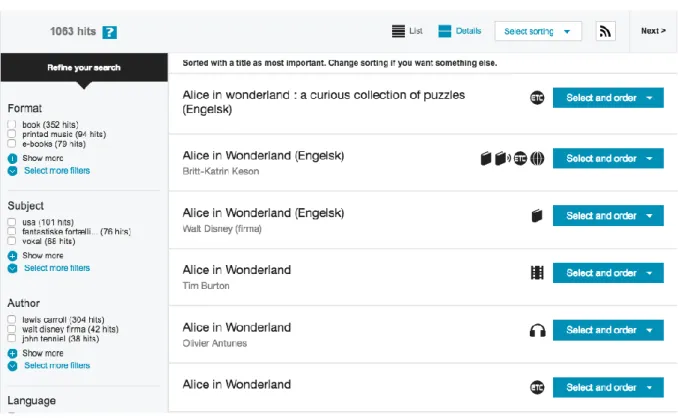Open Select and order for last Alice in Wonderland
This screenshot has width=678, height=420.
[x=608, y=388]
